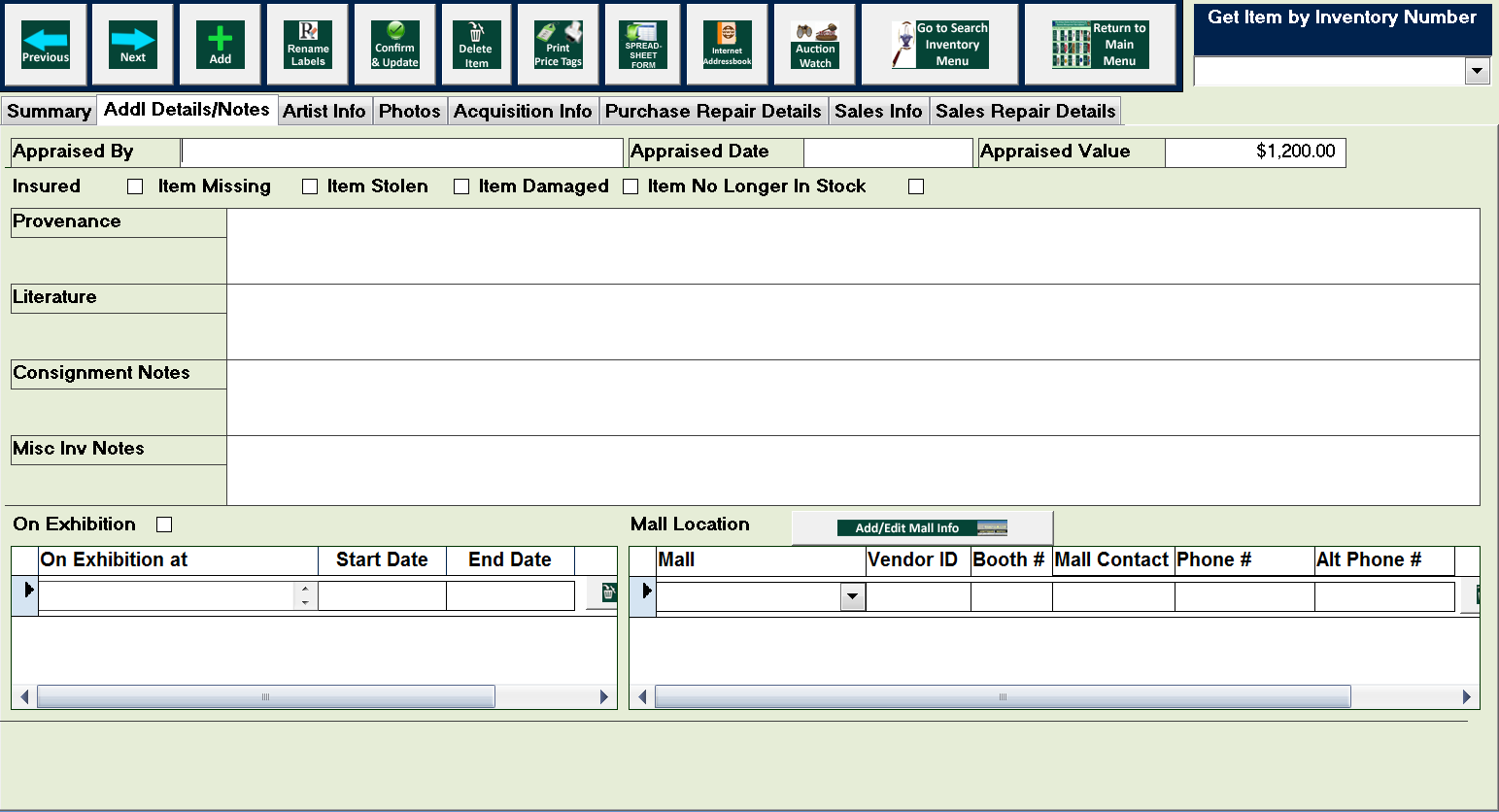1499x812 pixels.
Task: Select current Mall Location row marker
Action: coord(643,595)
